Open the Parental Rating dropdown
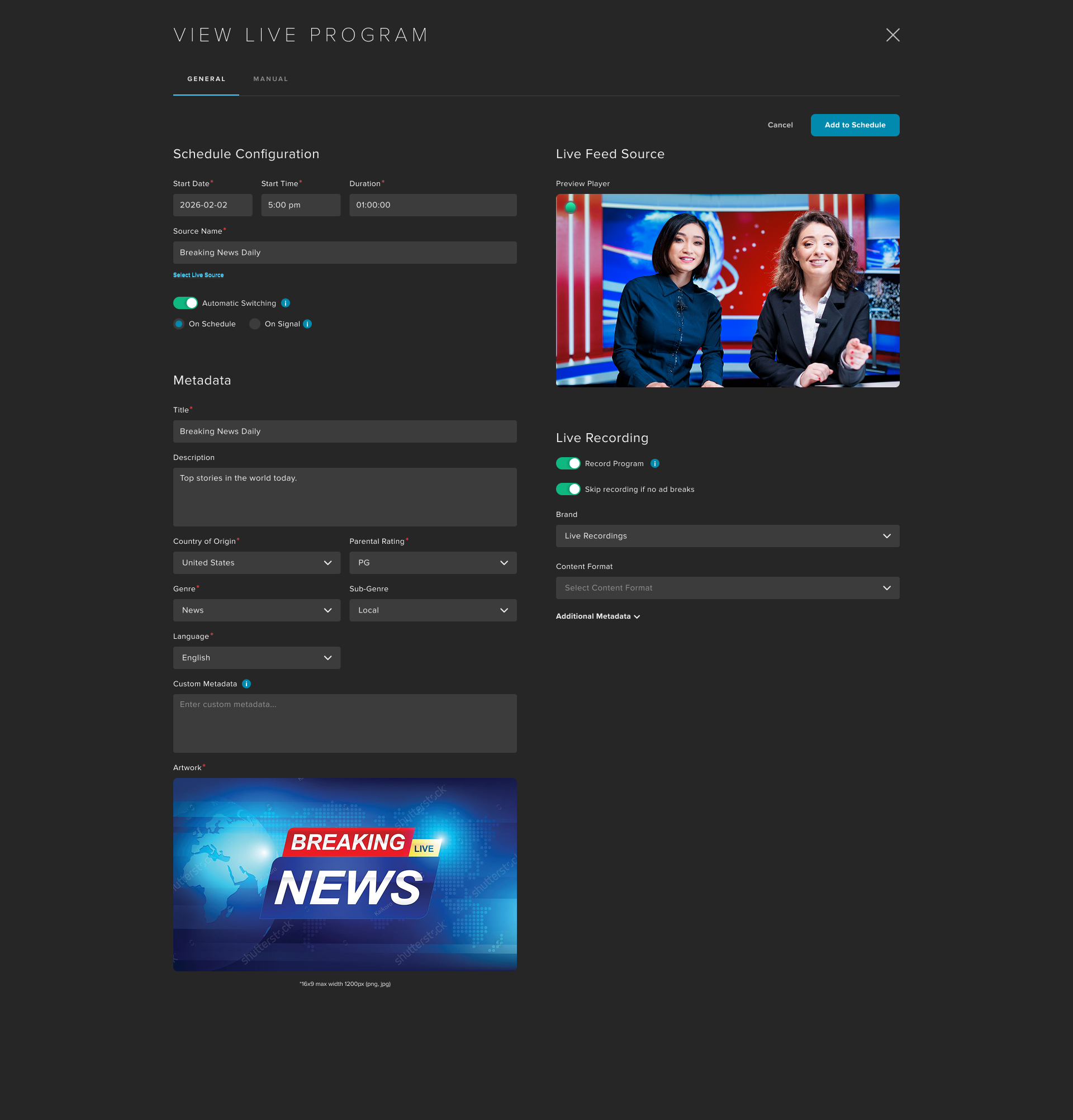Viewport: 1073px width, 1120px height. [x=433, y=563]
